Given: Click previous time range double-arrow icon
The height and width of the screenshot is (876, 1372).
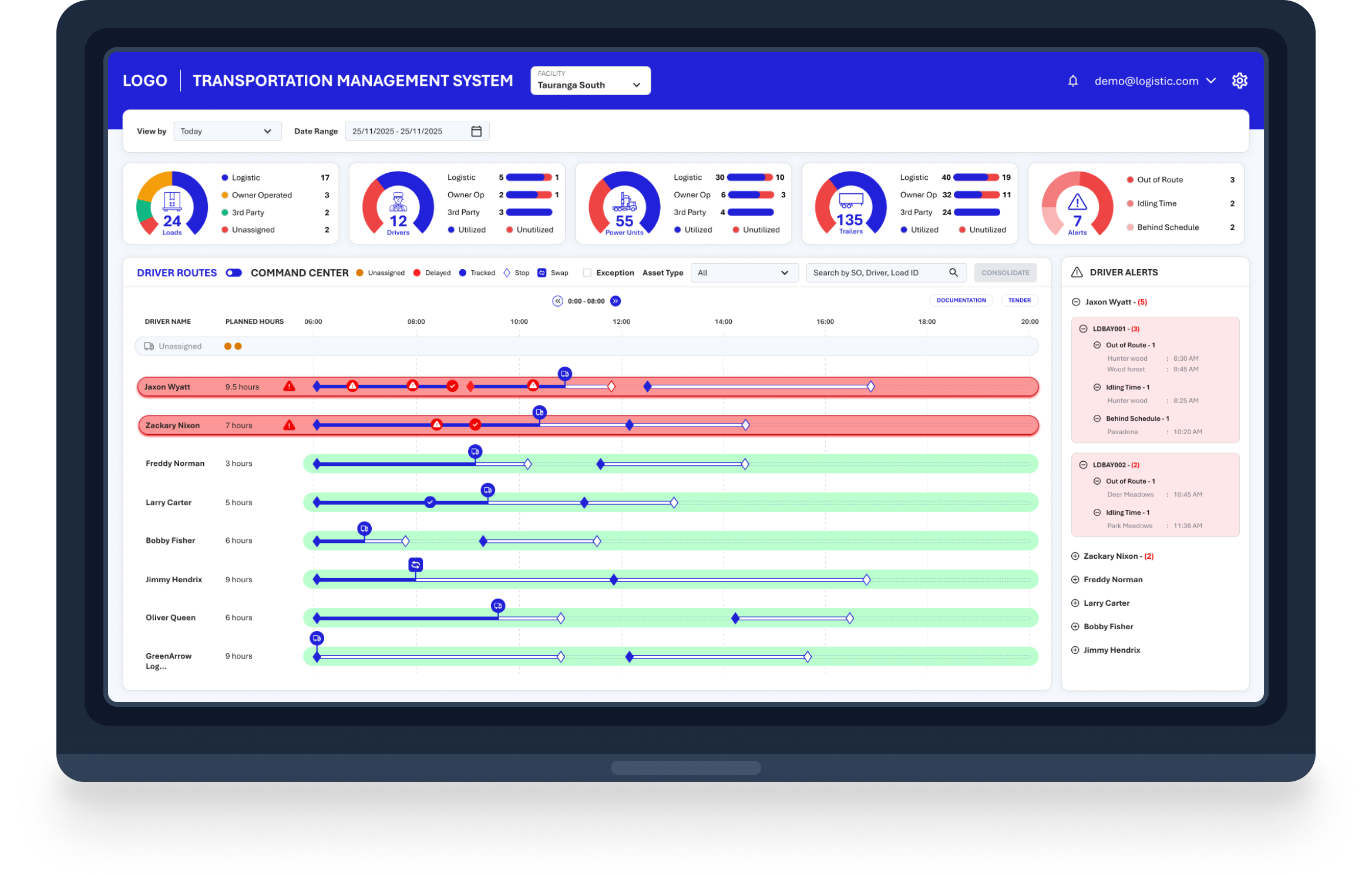Looking at the screenshot, I should [x=557, y=301].
